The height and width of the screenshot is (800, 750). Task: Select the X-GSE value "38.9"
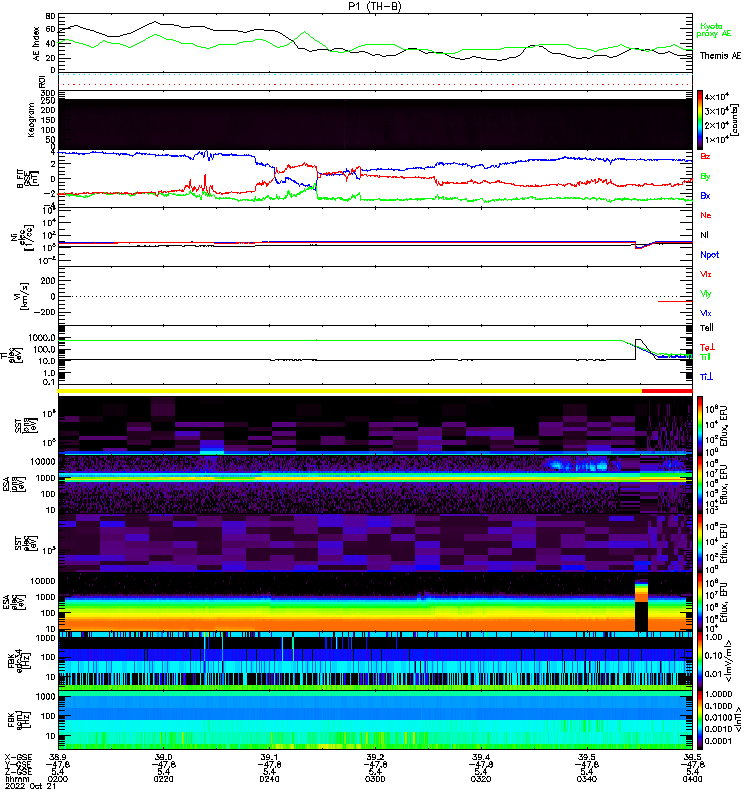58,757
